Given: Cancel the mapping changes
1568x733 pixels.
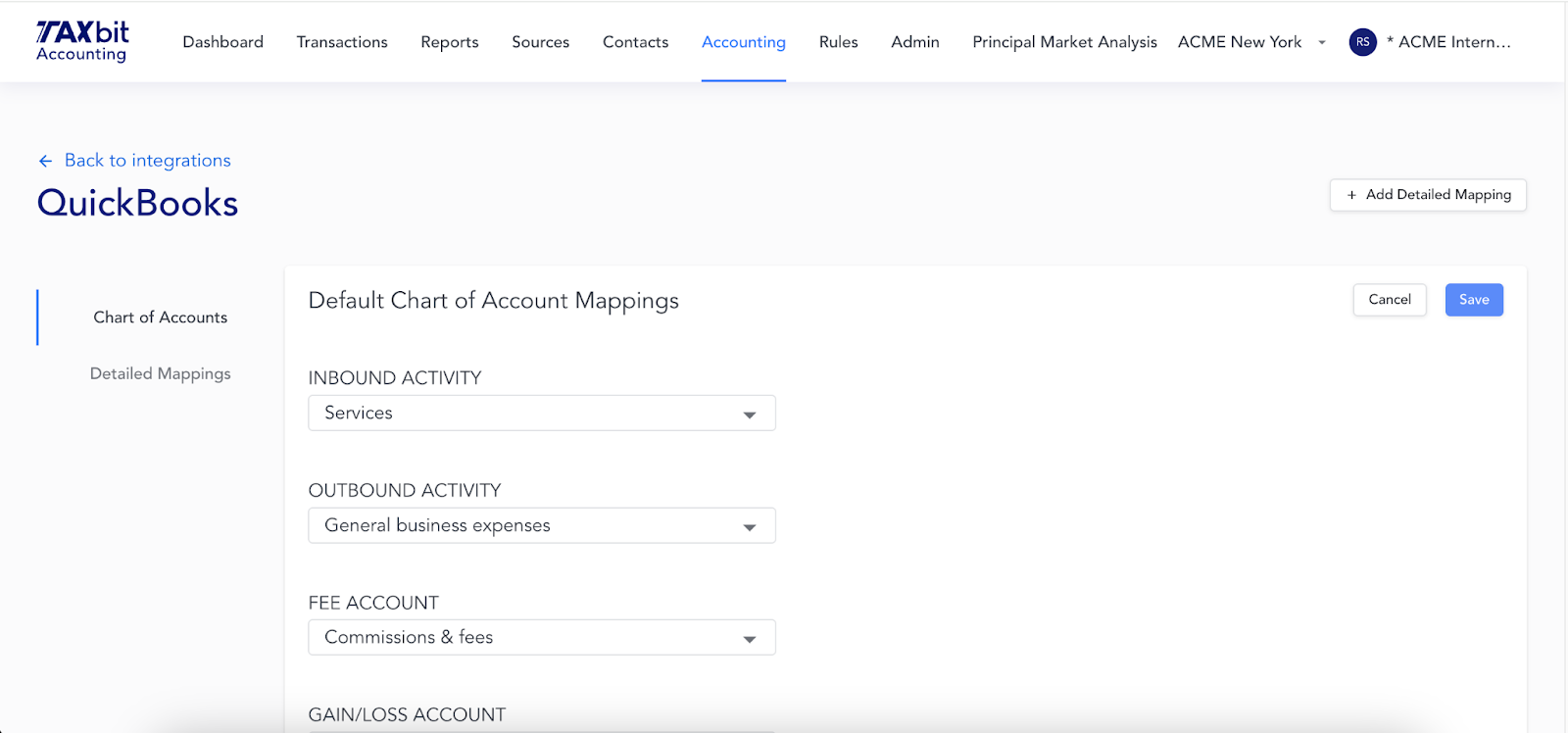Looking at the screenshot, I should tap(1389, 300).
